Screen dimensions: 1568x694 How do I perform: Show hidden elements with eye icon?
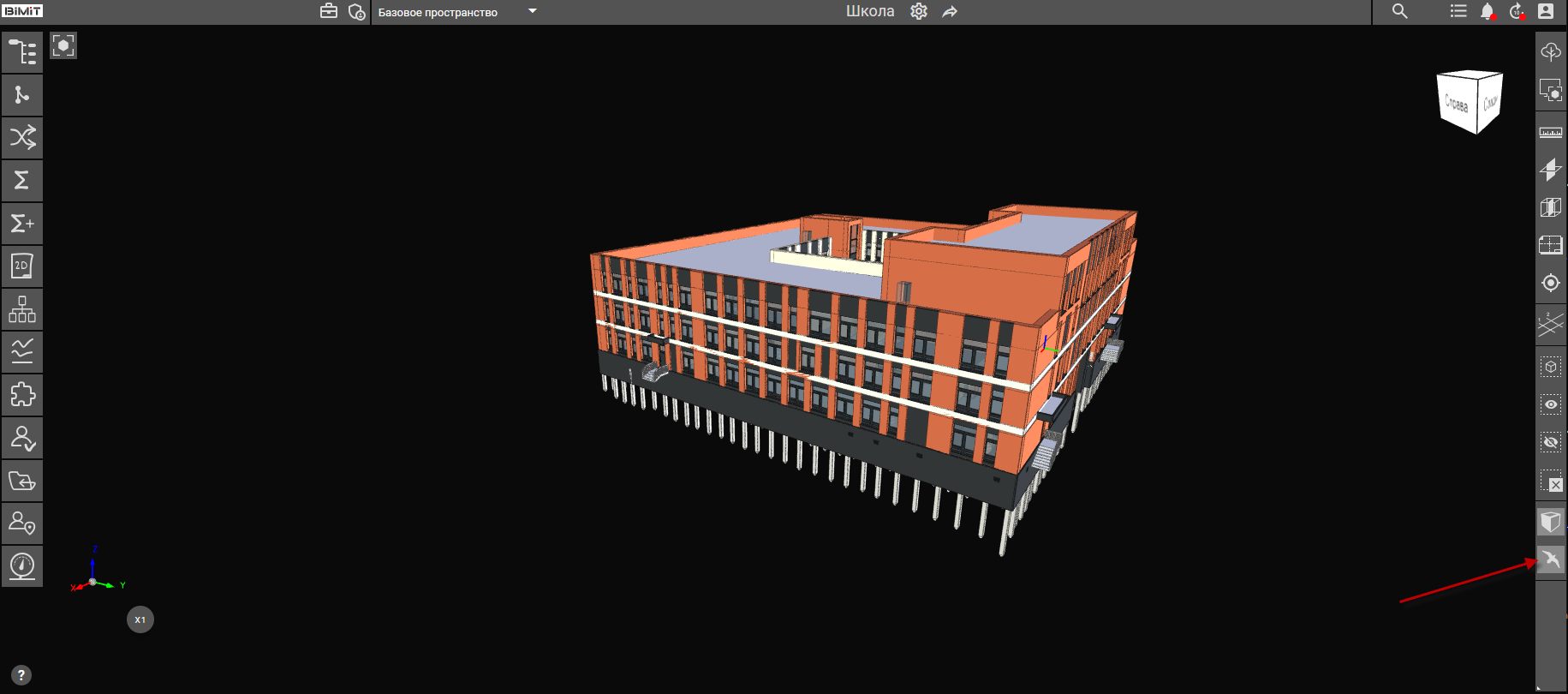[x=1551, y=404]
